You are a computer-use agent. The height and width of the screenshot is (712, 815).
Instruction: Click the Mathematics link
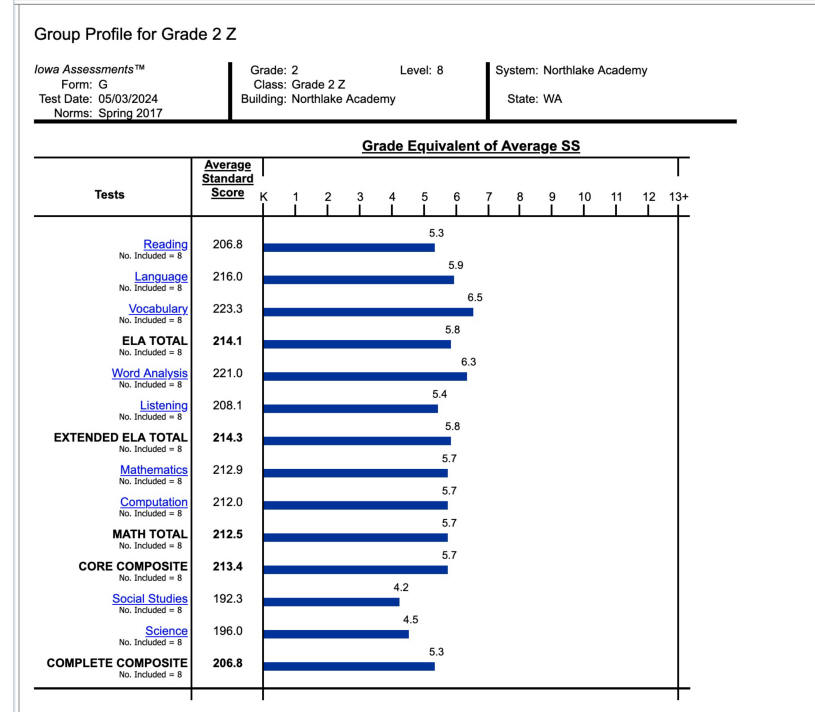click(153, 470)
